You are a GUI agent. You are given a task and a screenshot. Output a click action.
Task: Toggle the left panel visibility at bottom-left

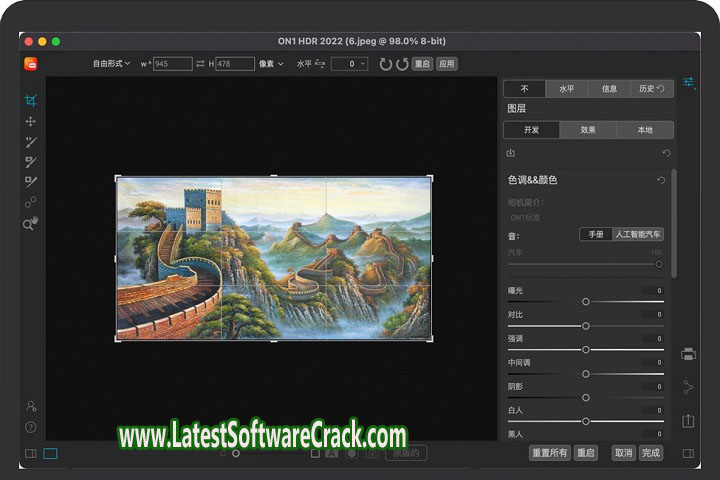click(x=30, y=453)
